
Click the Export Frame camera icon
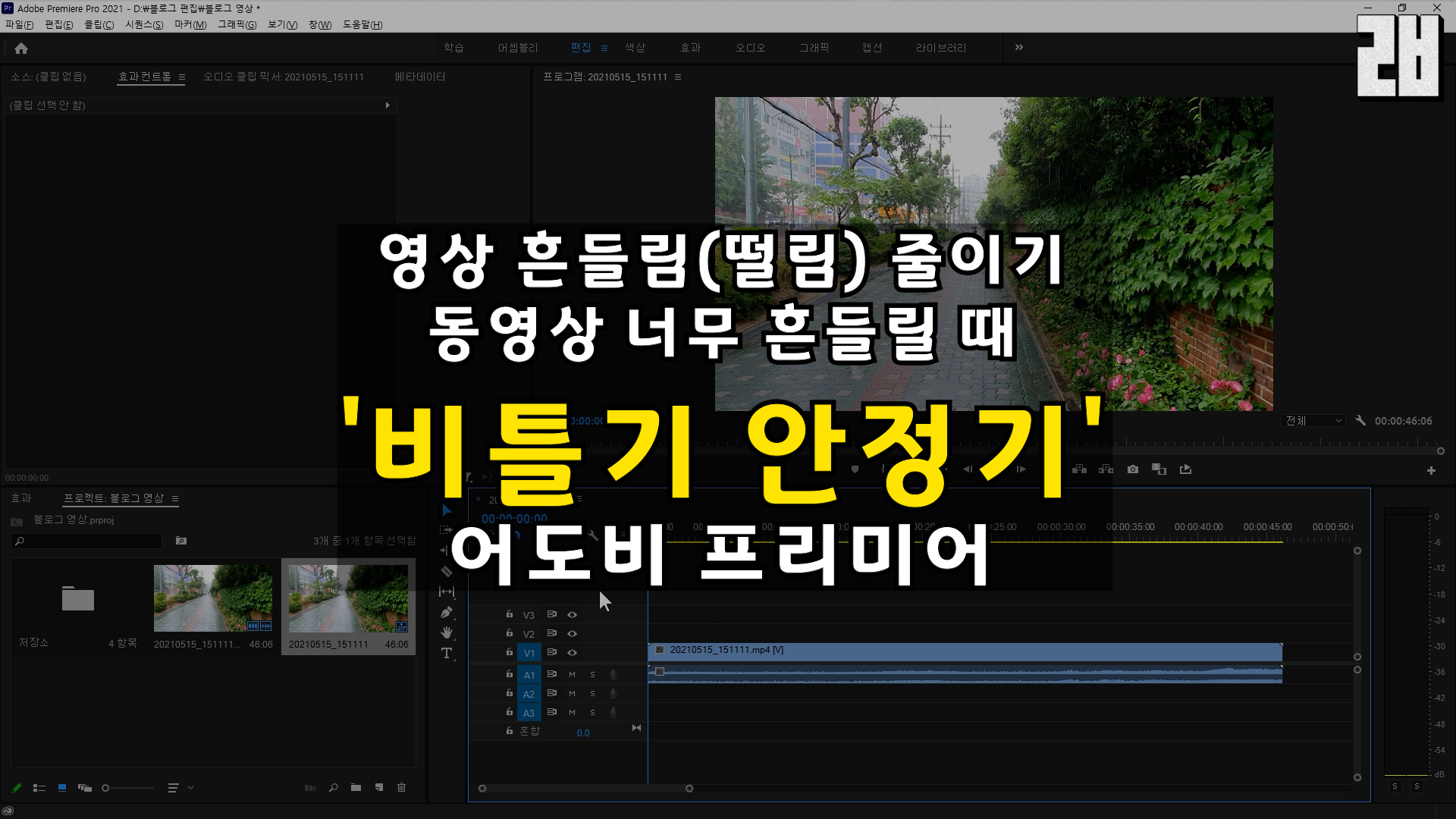(1133, 469)
